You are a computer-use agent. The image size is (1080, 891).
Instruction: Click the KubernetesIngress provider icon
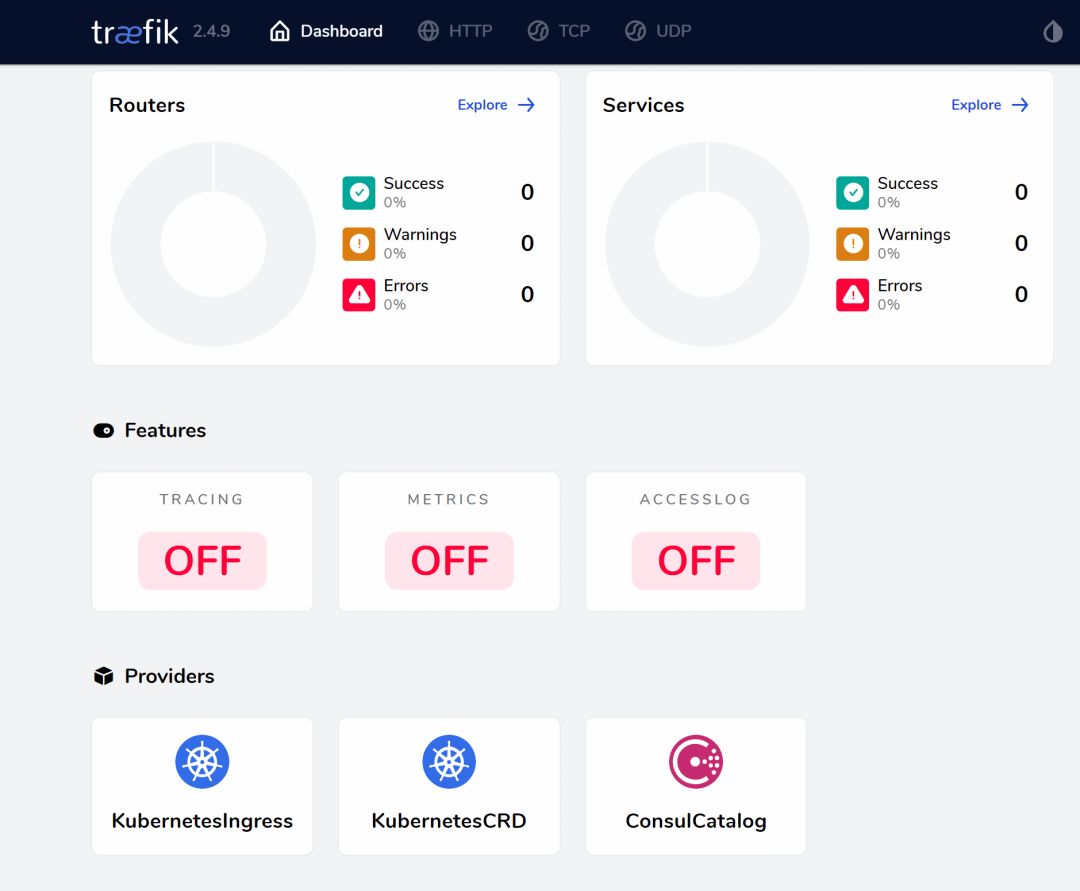click(202, 762)
